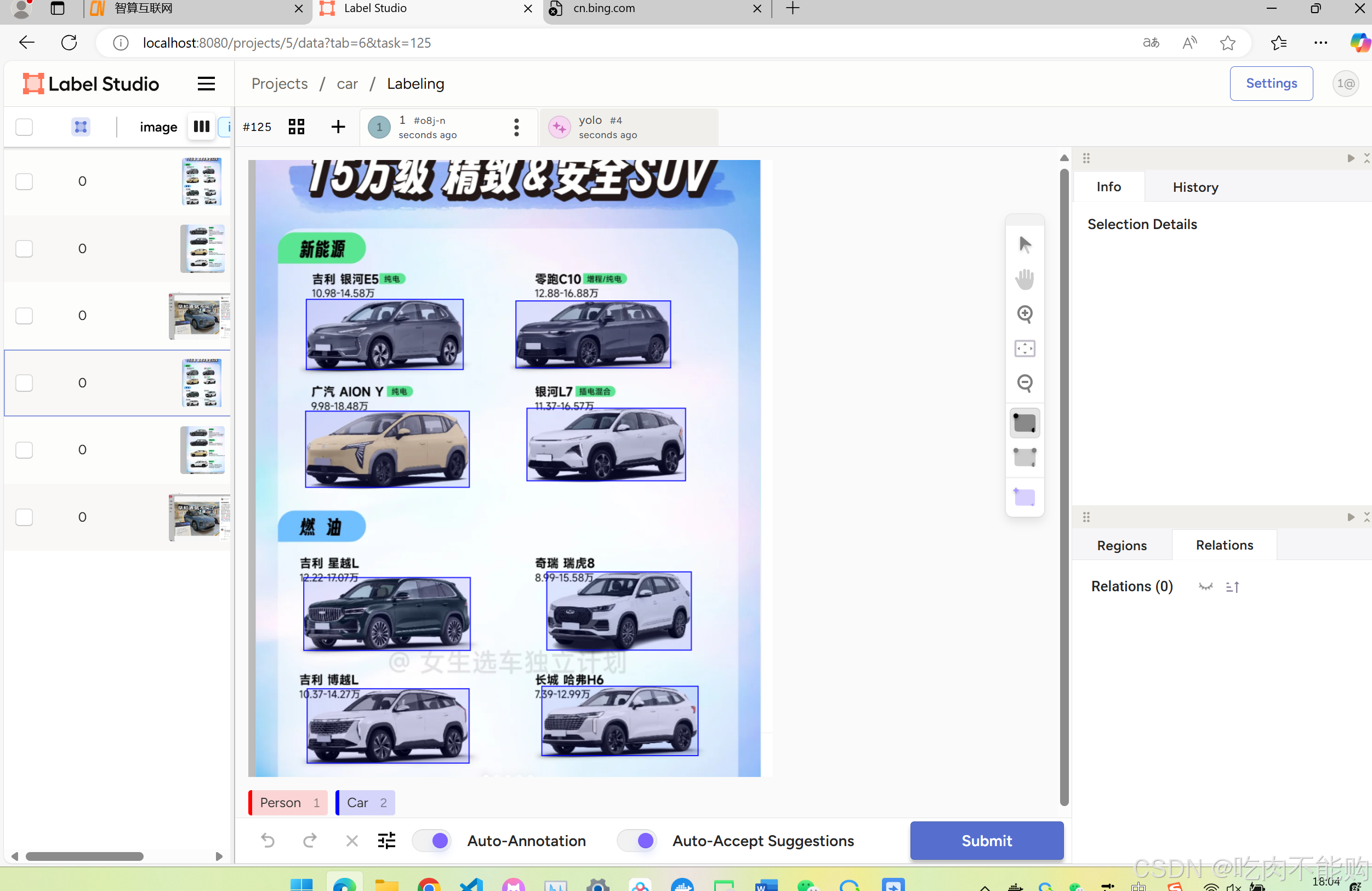Open browser settings and more menu

1320,43
